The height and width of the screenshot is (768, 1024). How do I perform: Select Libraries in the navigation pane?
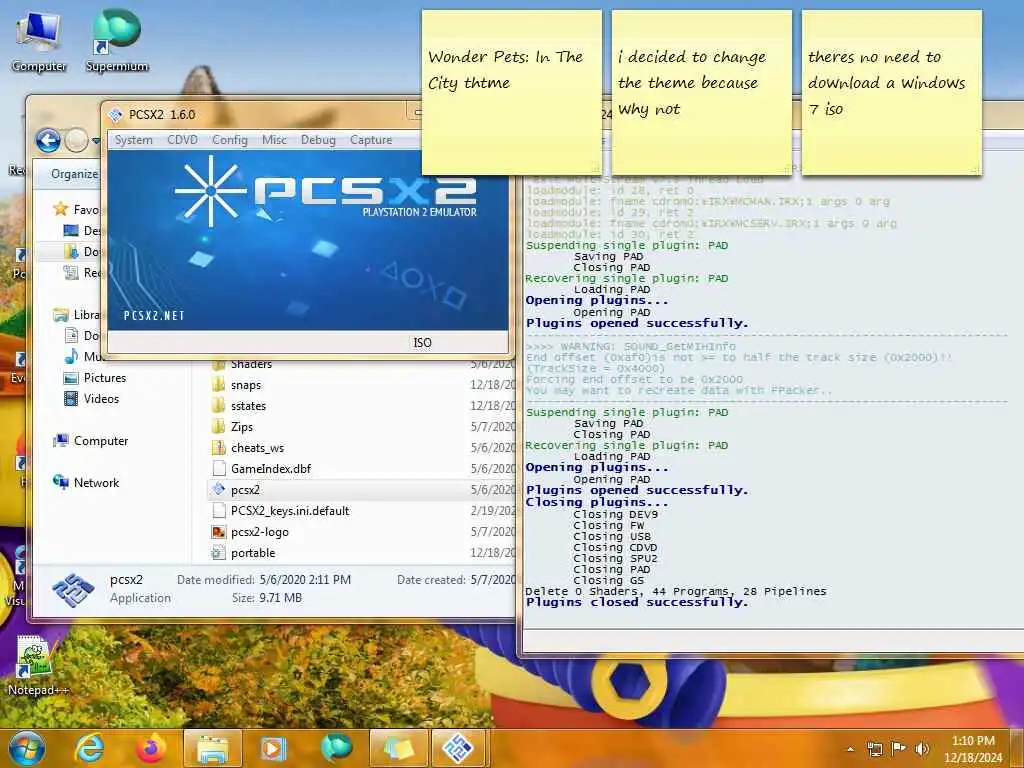(77, 315)
